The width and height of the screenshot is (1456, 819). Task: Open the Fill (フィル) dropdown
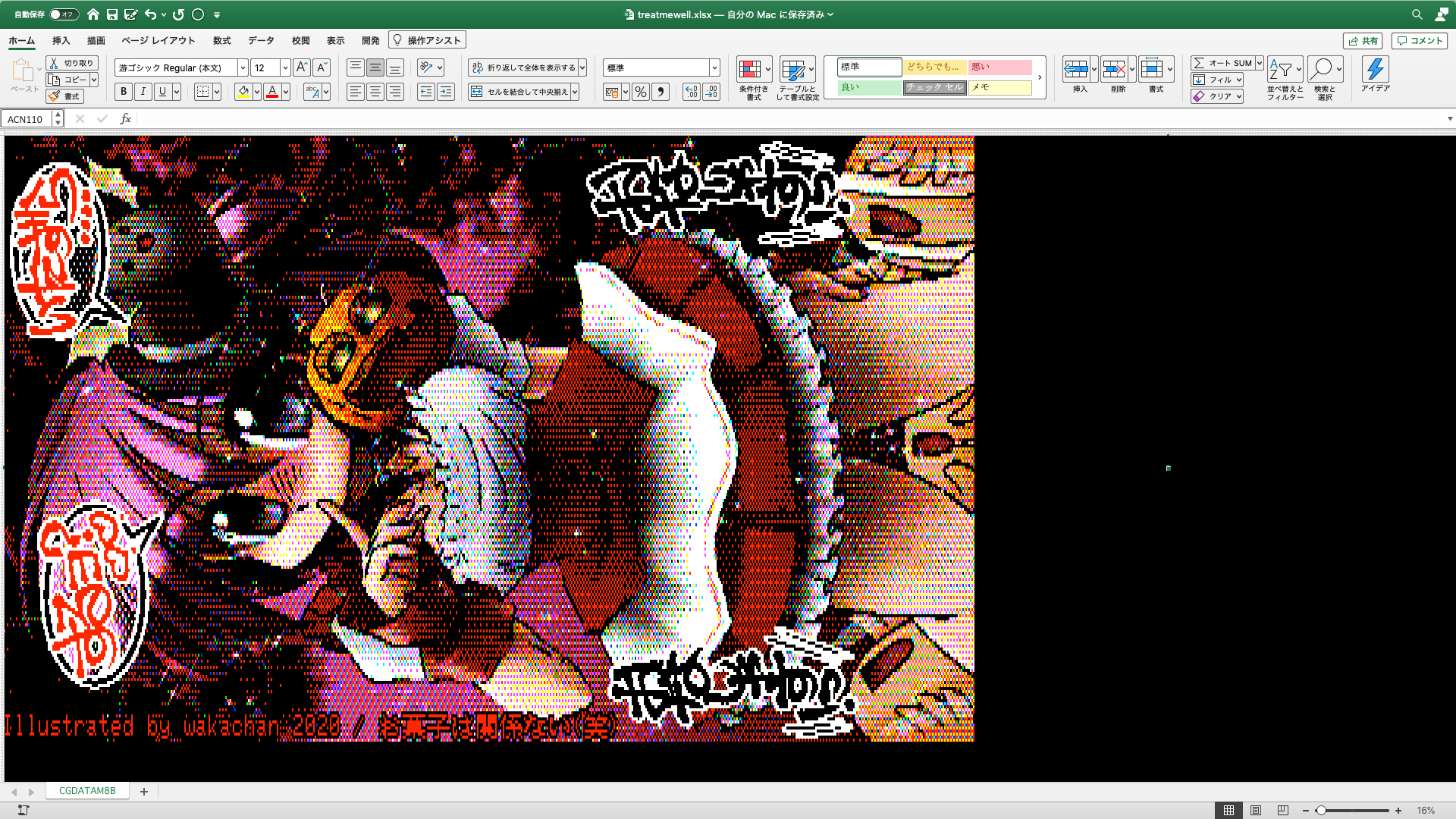pyautogui.click(x=1217, y=80)
